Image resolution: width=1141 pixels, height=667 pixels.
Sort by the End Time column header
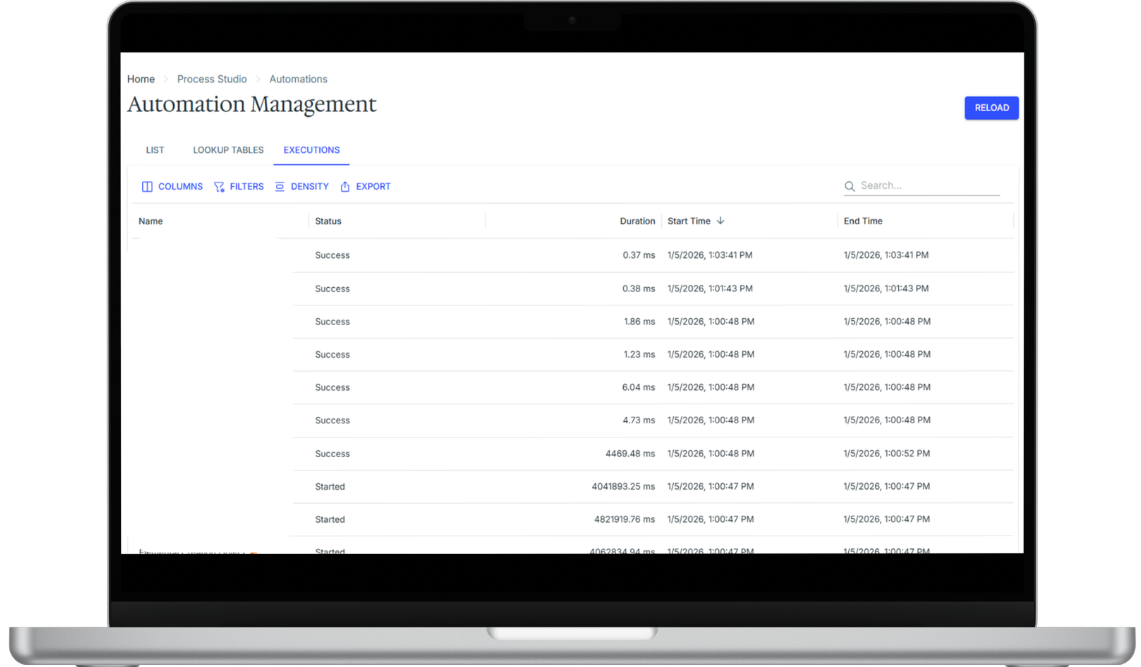863,221
